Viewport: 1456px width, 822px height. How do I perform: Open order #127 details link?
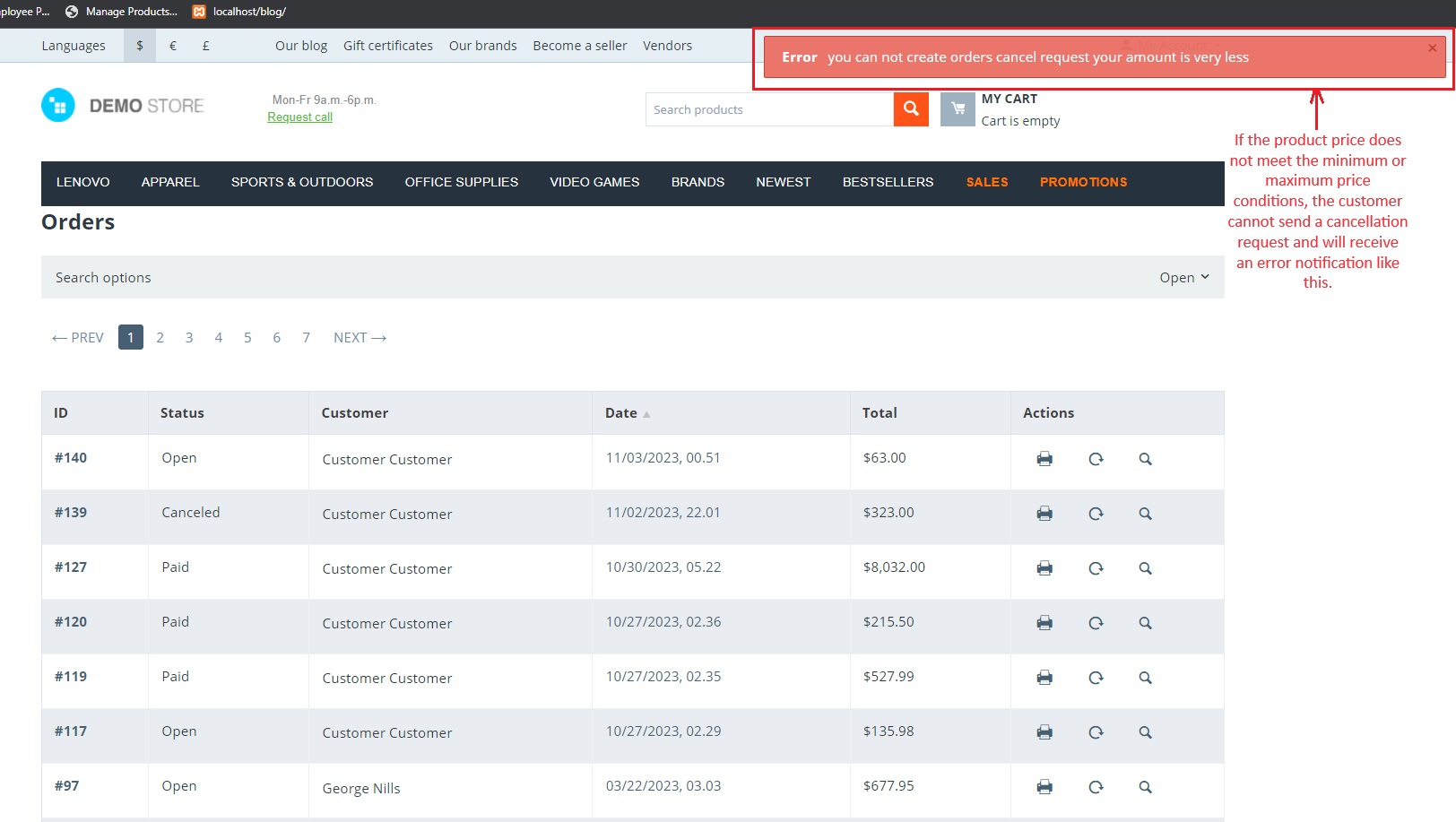tap(71, 567)
